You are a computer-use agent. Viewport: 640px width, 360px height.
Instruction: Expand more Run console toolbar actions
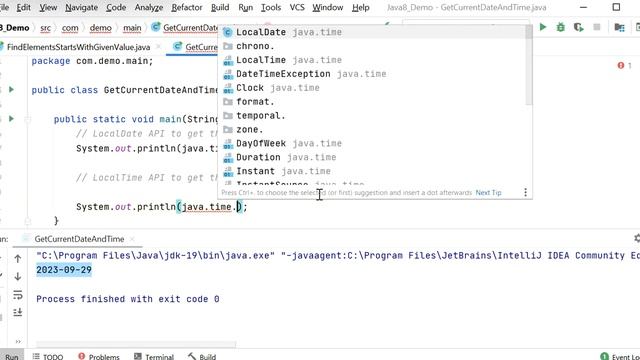coord(18,342)
